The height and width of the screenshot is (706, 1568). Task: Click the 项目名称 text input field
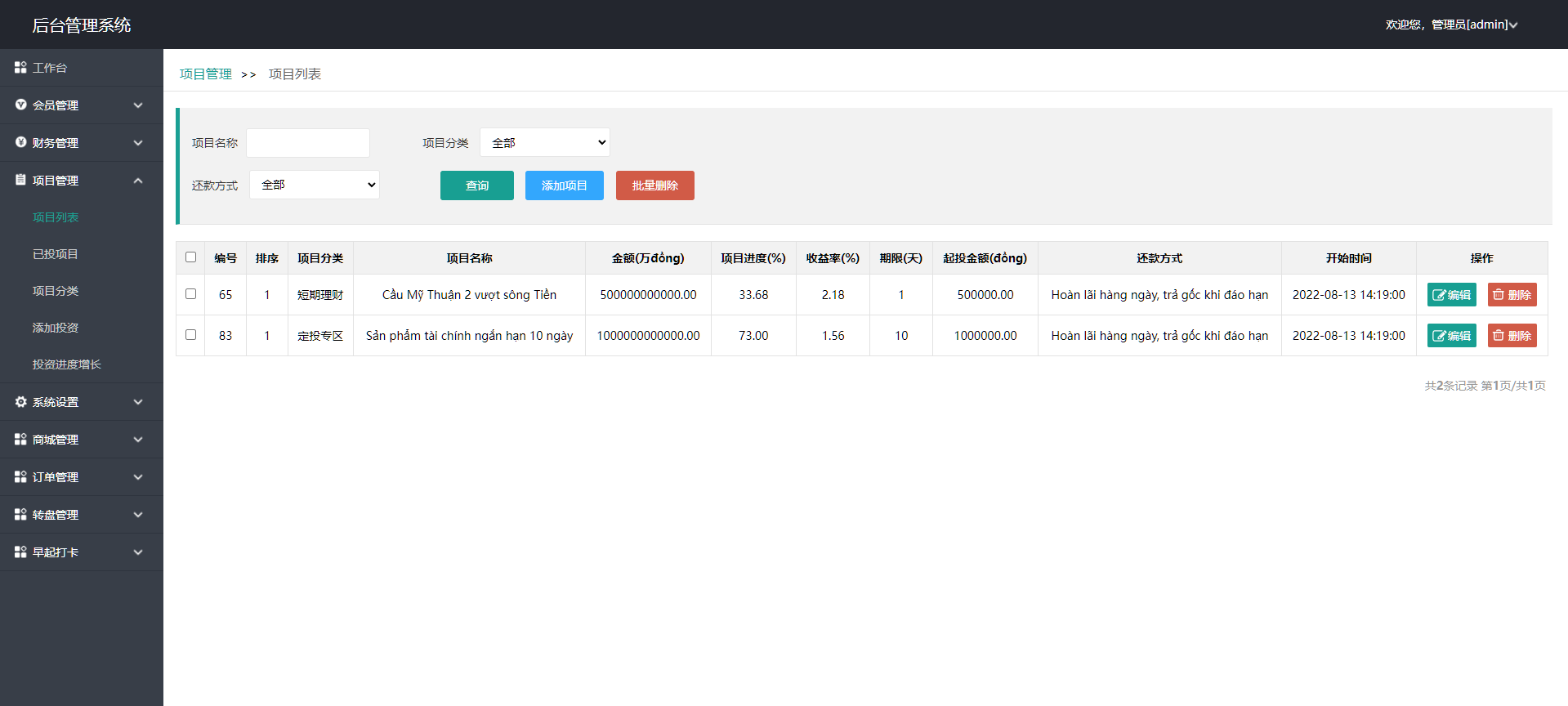[308, 143]
